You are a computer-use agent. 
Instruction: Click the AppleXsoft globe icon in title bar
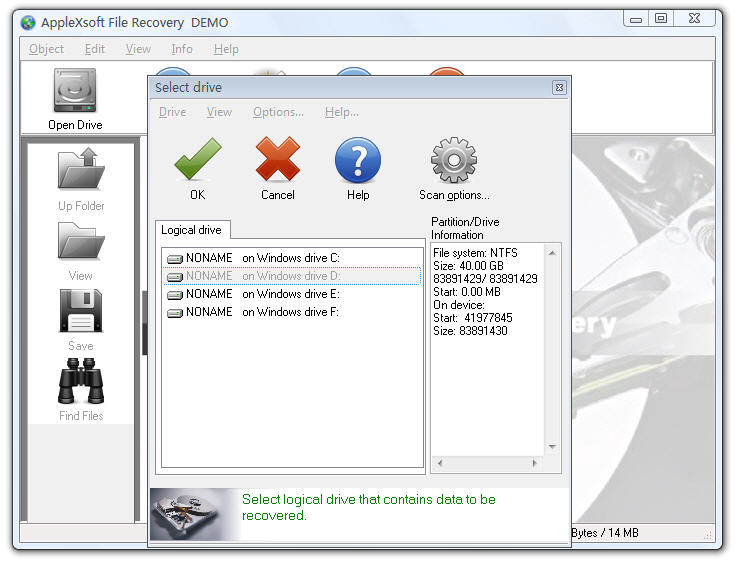[x=28, y=22]
